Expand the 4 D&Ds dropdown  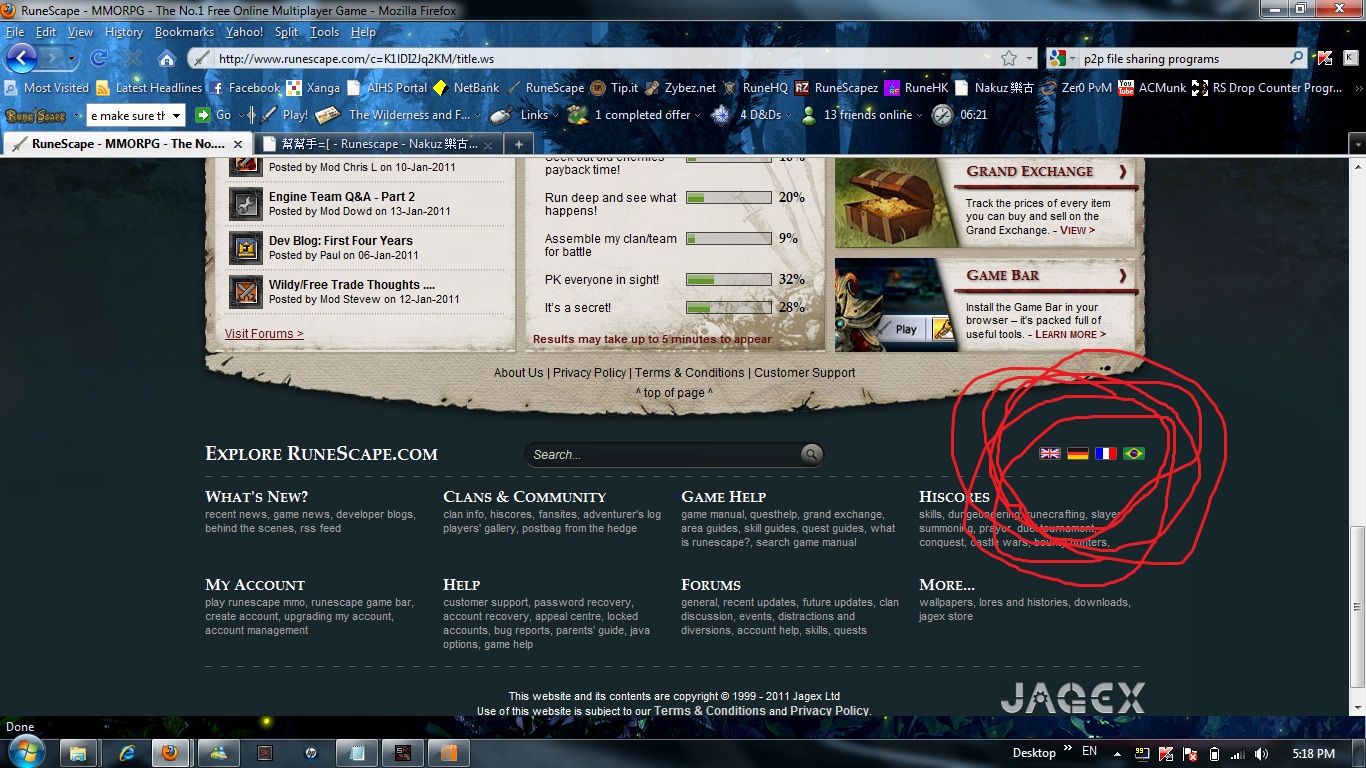coord(752,115)
